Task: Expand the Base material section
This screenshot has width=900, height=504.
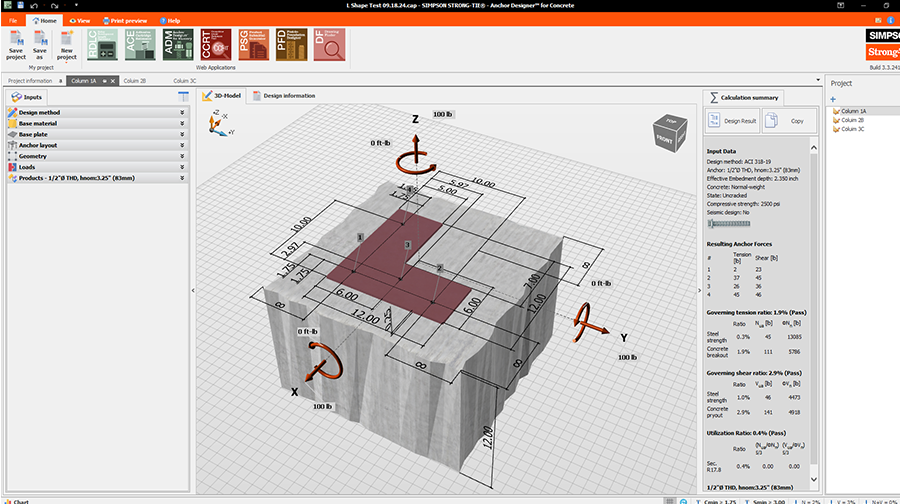Action: point(97,123)
